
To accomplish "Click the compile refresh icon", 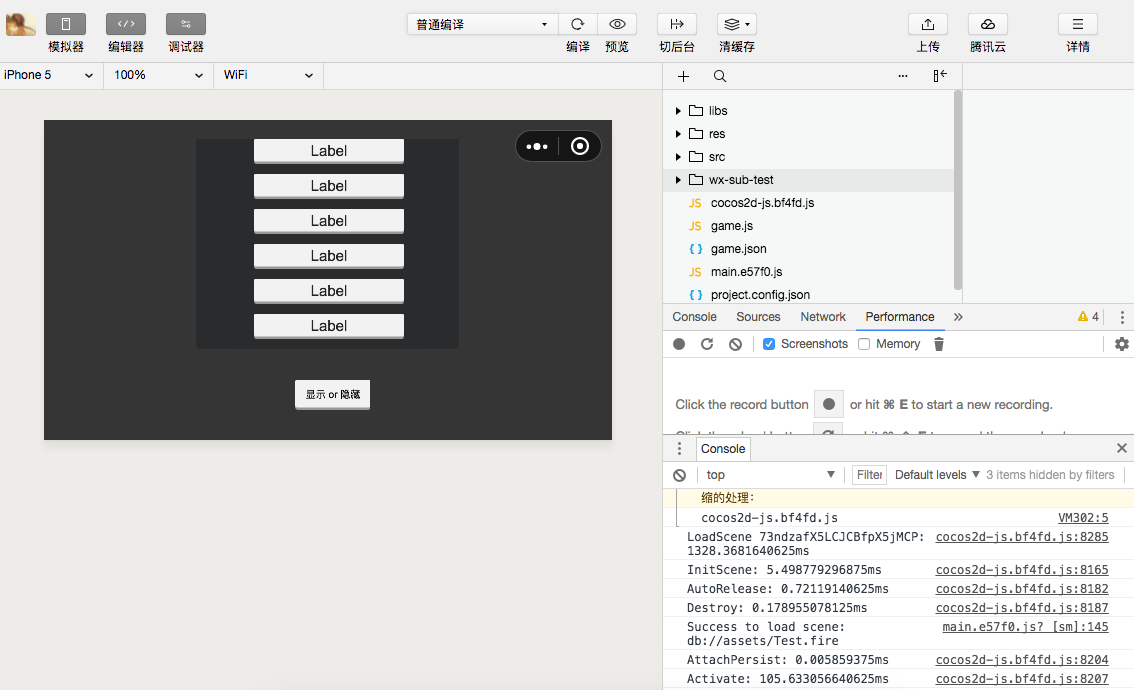I will pyautogui.click(x=577, y=24).
